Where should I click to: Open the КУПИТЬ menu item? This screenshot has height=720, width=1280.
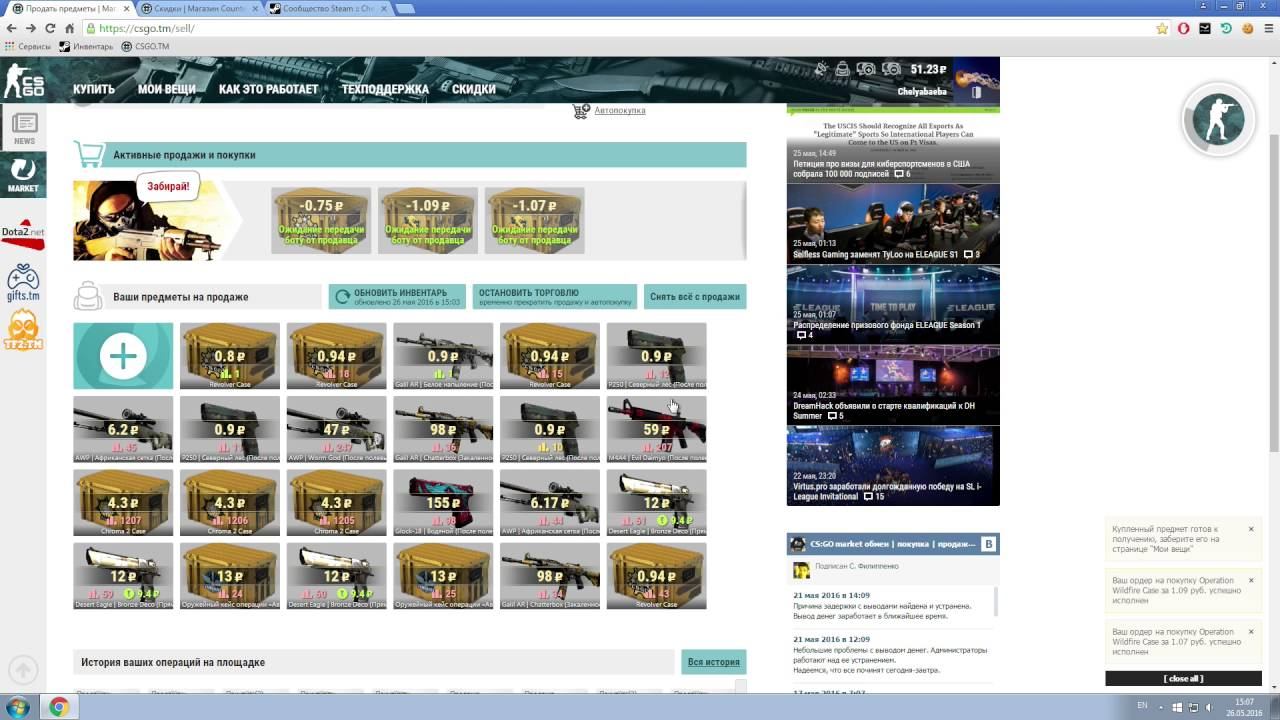point(94,89)
